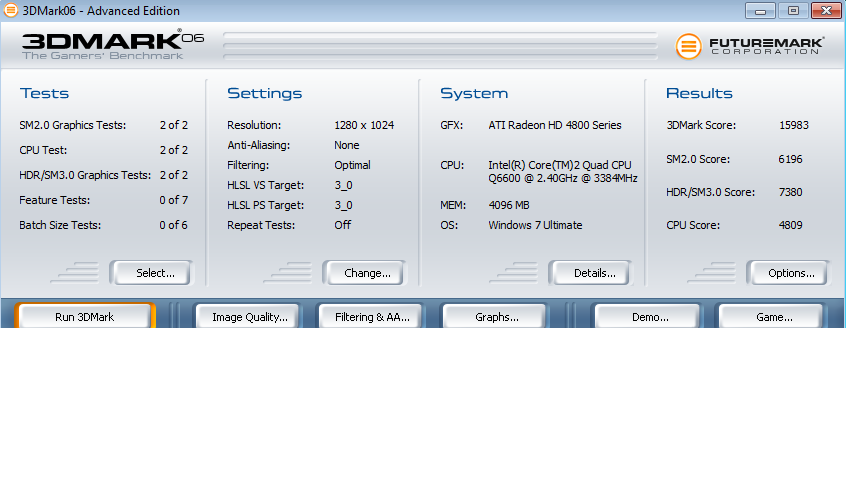Click the 3DMark06 Gamers' Benchmark logo
Image resolution: width=846 pixels, height=480 pixels.
[112, 44]
